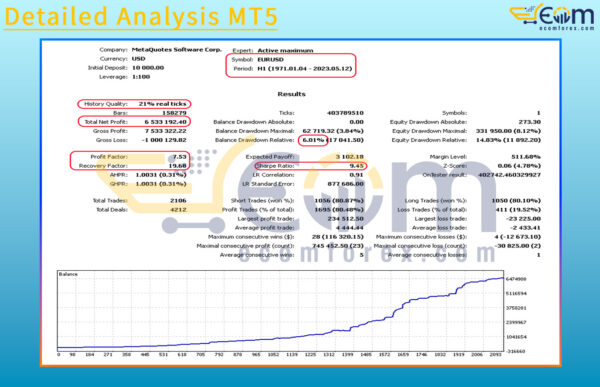Click the "Balance" chart label

68,274
